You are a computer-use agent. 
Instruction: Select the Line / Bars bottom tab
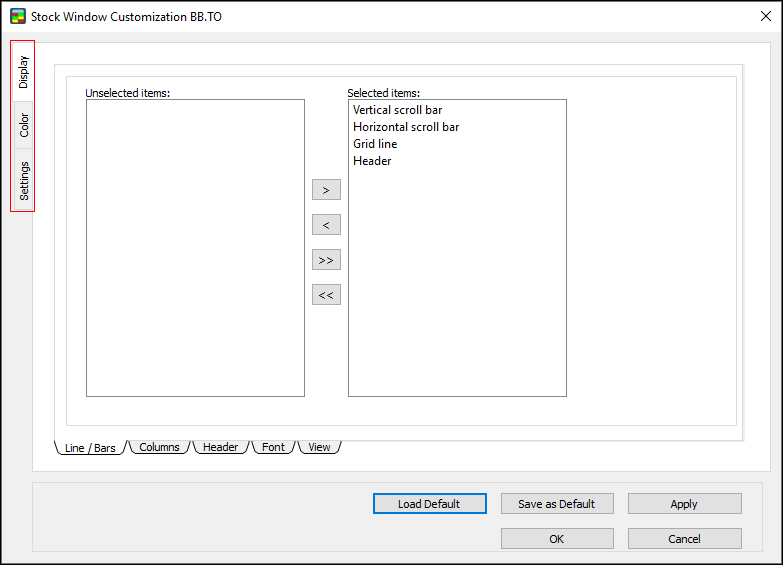pyautogui.click(x=90, y=448)
